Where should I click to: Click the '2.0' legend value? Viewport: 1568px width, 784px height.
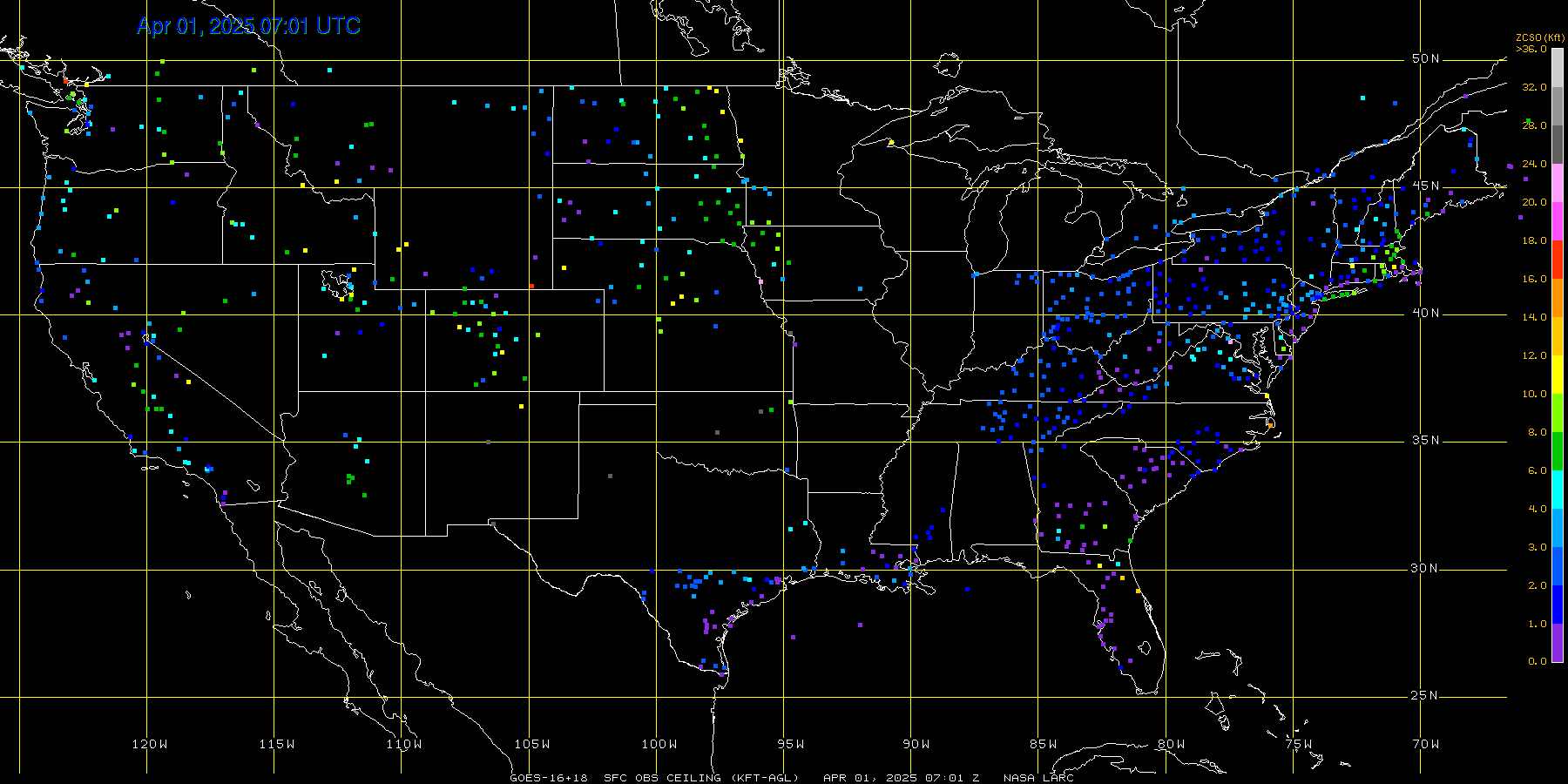tap(1538, 585)
